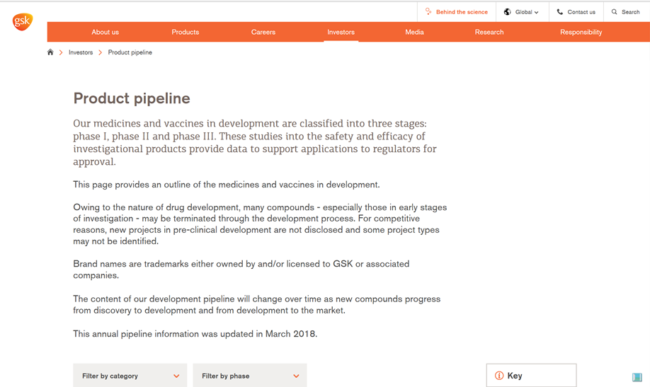Click the sentence 'This page provides an outline'
This screenshot has width=650, height=387.
point(226,184)
